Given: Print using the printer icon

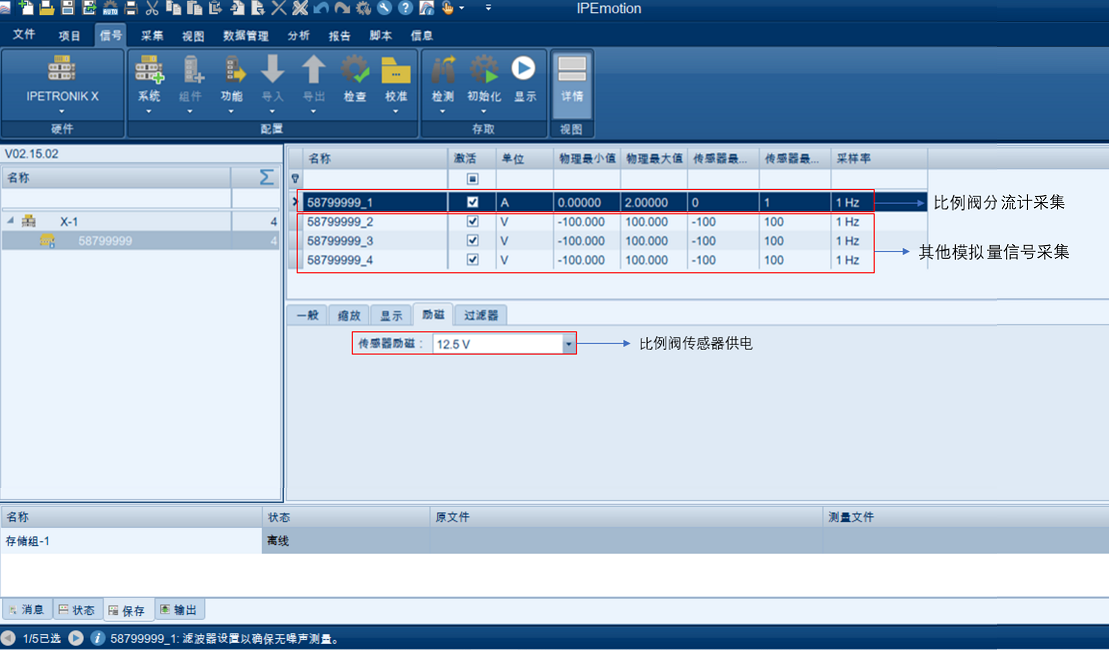Looking at the screenshot, I should pos(131,8).
